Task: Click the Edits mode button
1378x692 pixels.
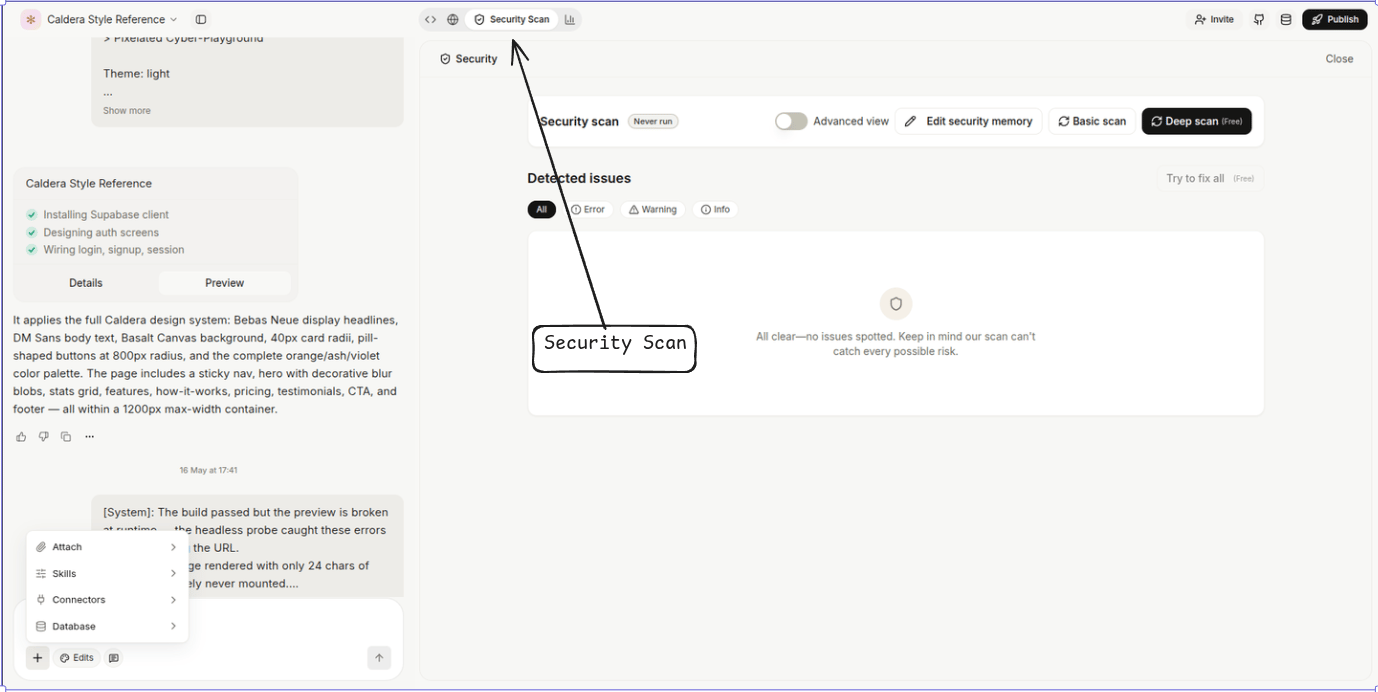Action: [x=76, y=658]
